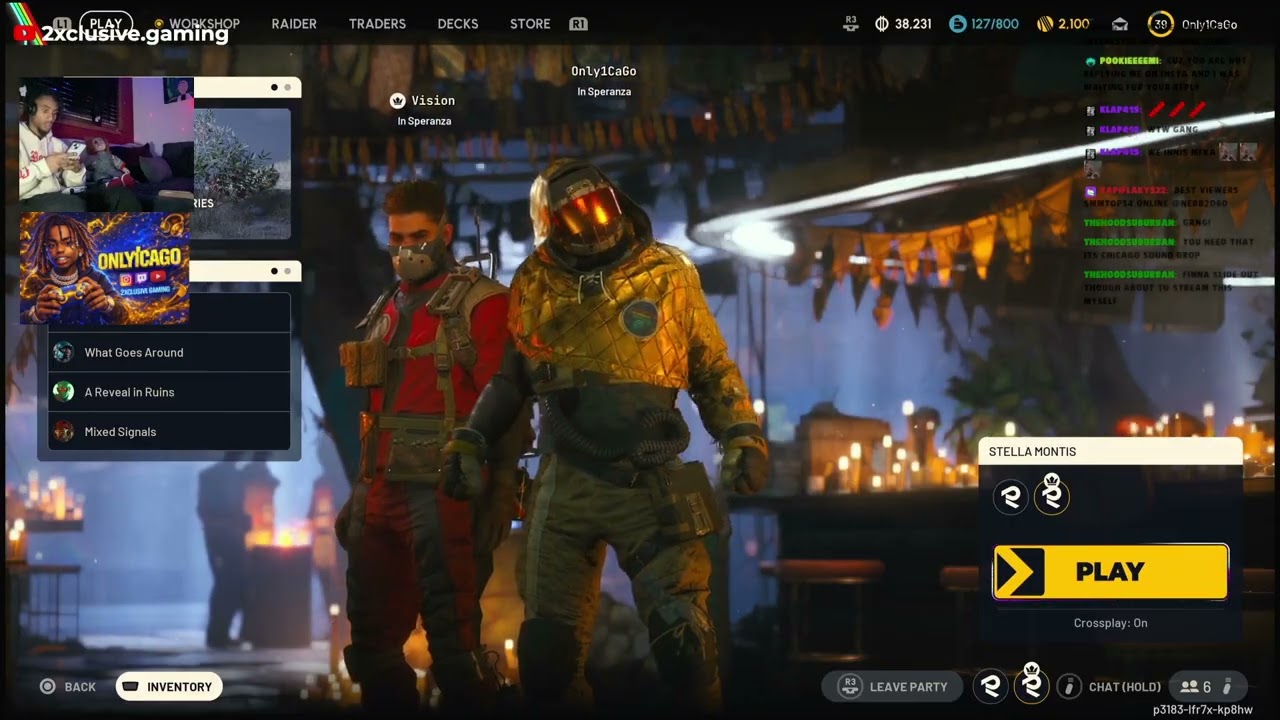This screenshot has width=1280, height=720.
Task: Click crowned party leader emblem in bottom bar
Action: click(x=1031, y=685)
